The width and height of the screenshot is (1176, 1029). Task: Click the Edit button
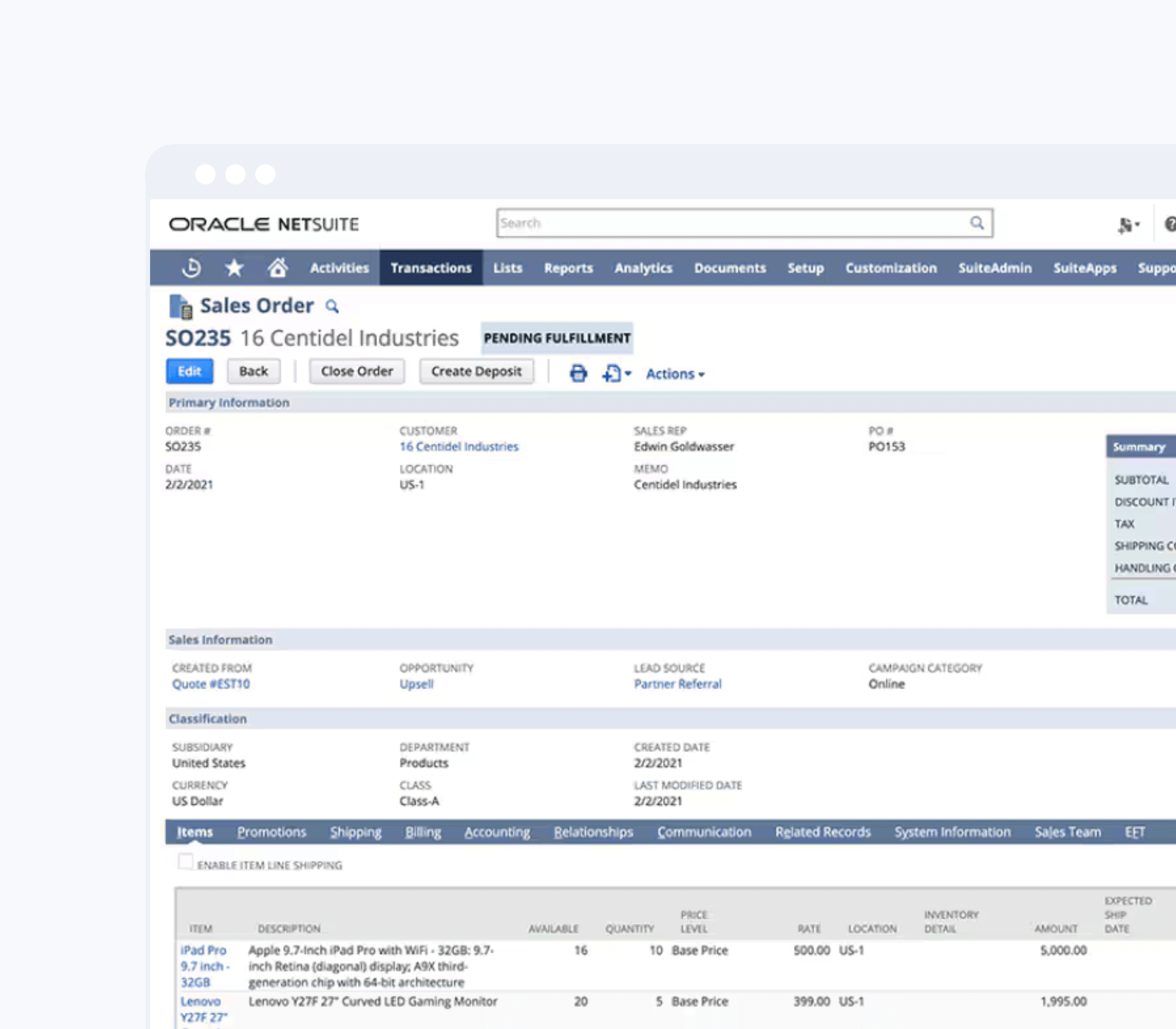coord(190,371)
